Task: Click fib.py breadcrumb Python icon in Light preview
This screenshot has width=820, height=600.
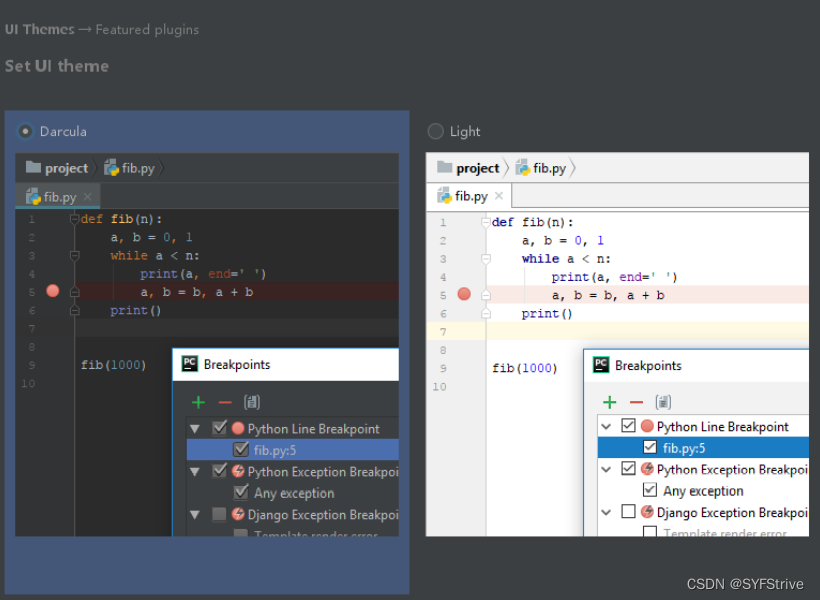Action: (x=522, y=168)
